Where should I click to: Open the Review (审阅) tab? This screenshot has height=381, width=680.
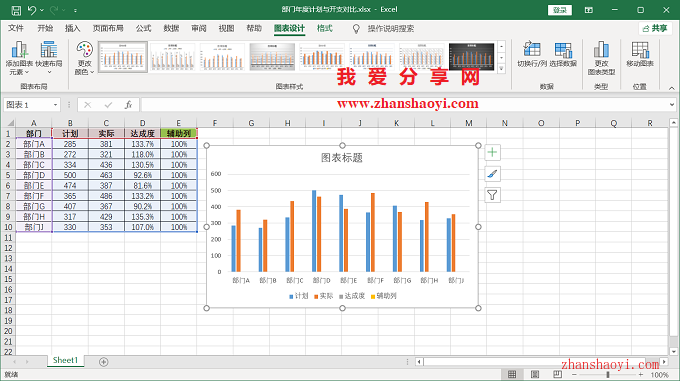pyautogui.click(x=199, y=28)
